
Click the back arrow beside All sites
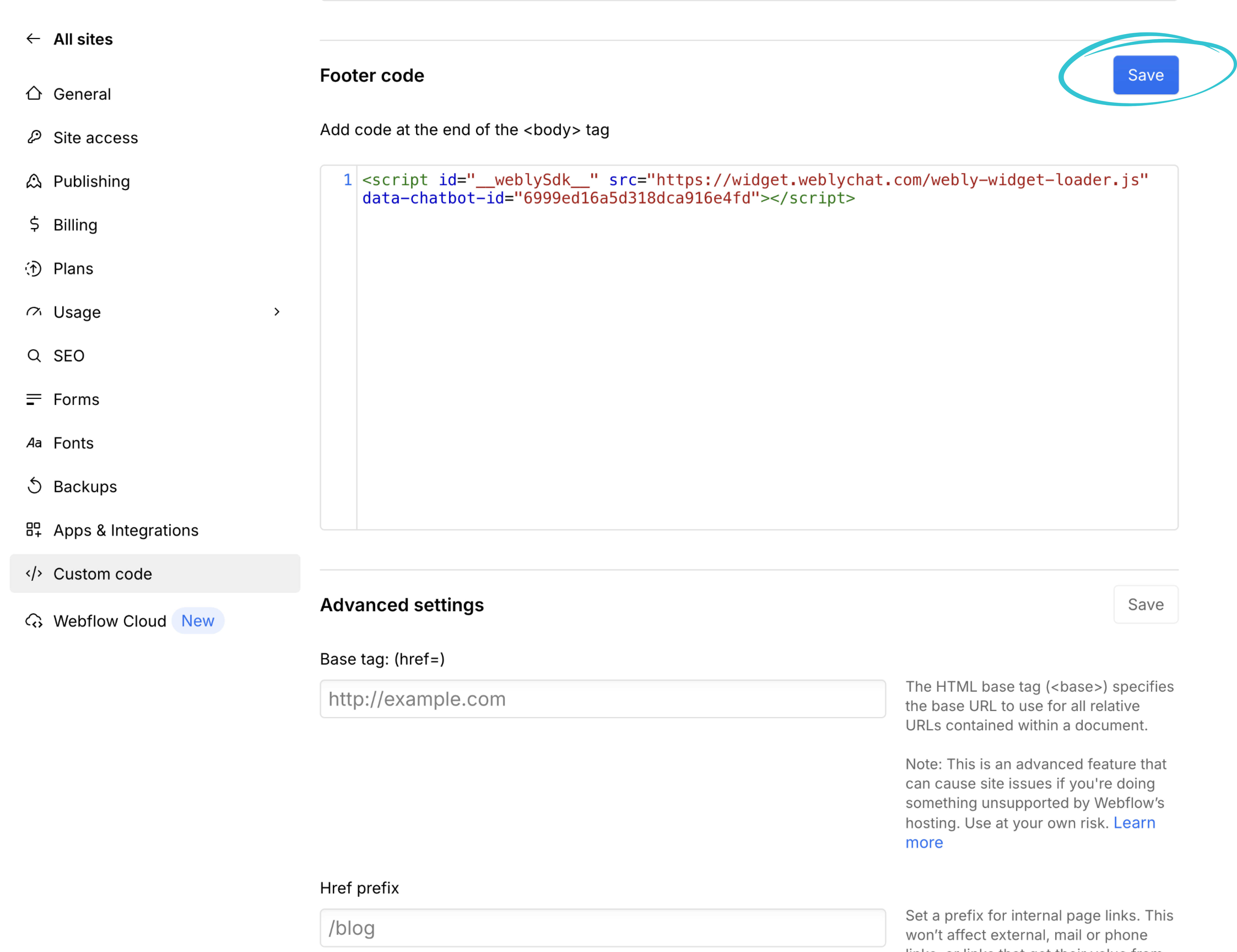[33, 39]
